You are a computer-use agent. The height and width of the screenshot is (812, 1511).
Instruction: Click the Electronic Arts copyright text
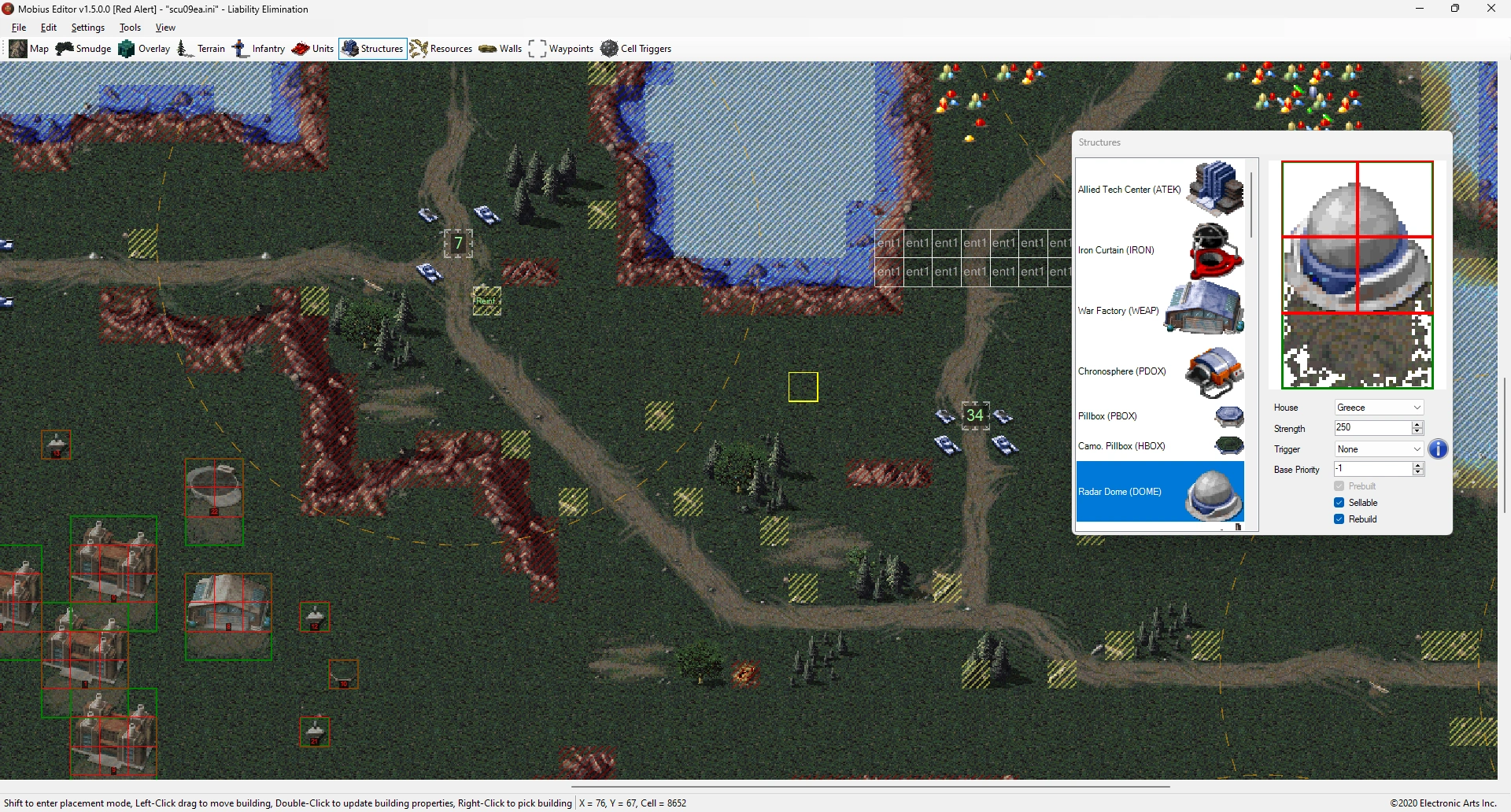tap(1443, 803)
